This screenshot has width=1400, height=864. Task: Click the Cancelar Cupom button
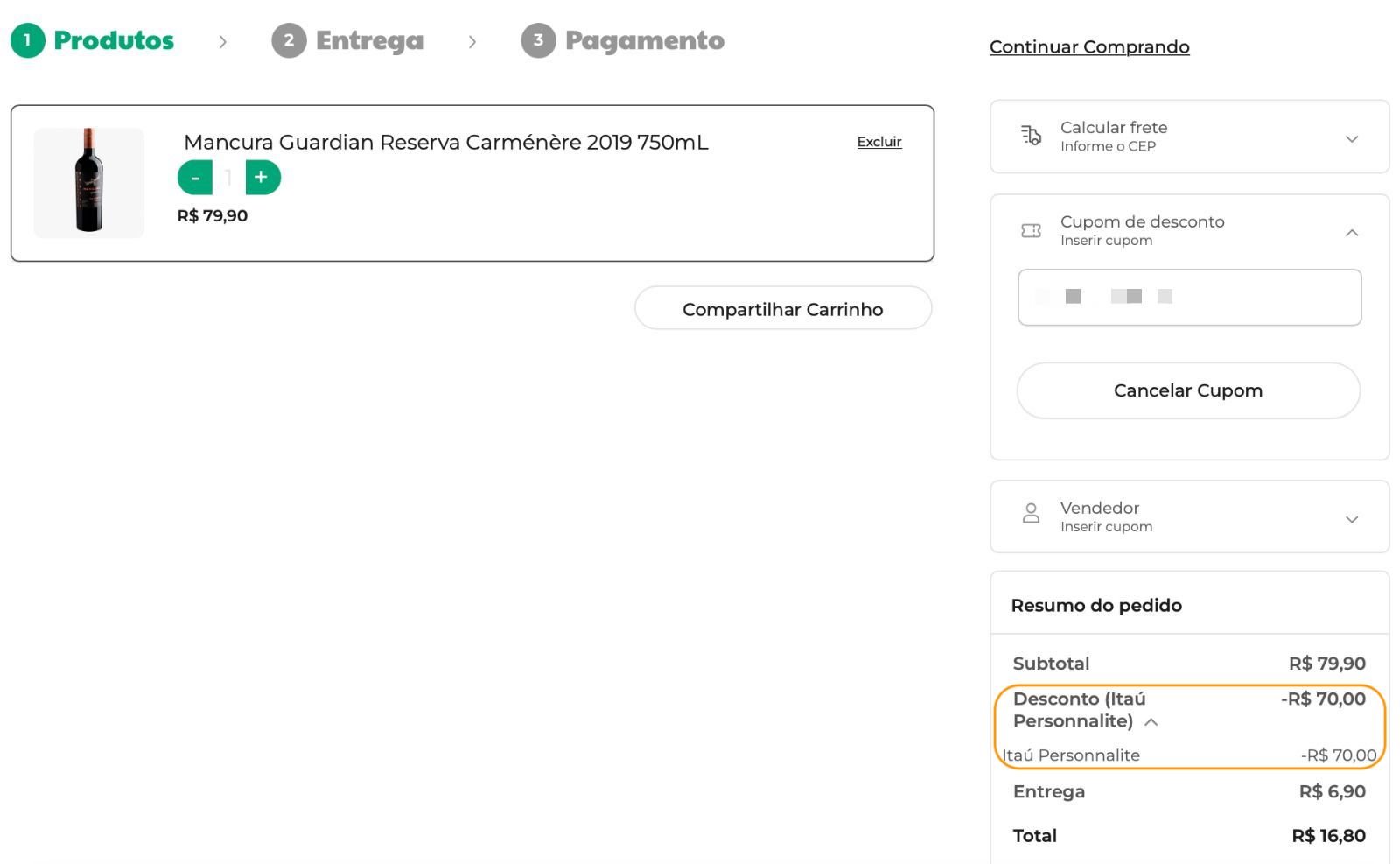click(1188, 390)
